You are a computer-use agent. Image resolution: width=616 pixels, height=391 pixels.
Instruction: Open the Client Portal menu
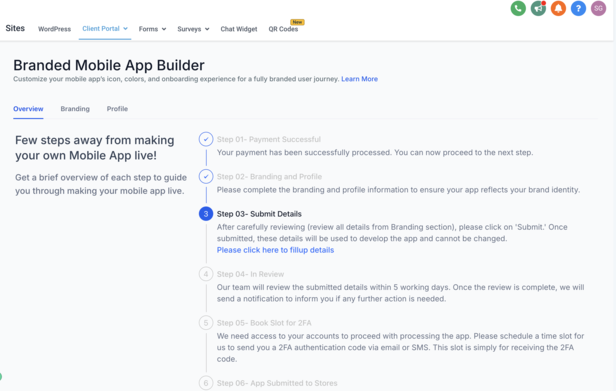pos(101,28)
